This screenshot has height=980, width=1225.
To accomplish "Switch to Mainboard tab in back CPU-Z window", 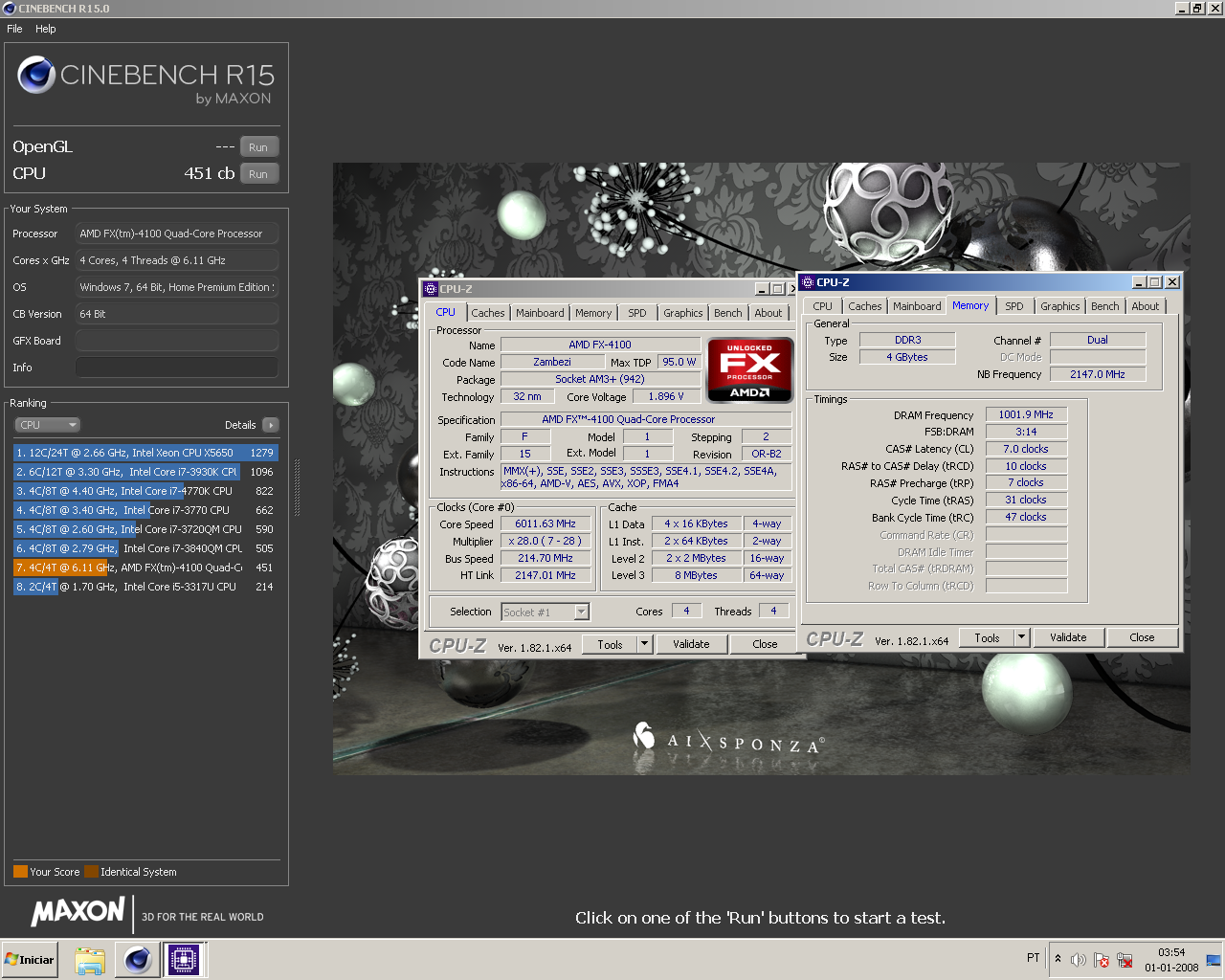I will pyautogui.click(x=540, y=313).
